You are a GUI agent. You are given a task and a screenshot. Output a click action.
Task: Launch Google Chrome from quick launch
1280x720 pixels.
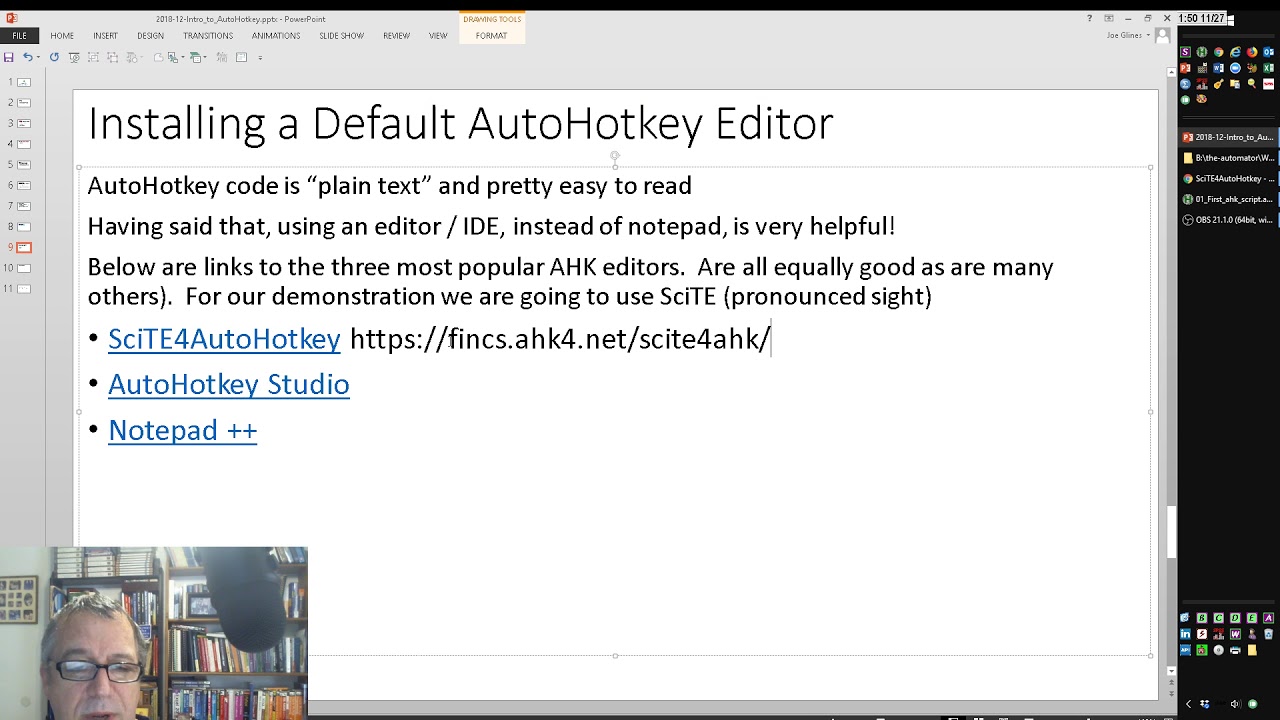(x=1219, y=52)
